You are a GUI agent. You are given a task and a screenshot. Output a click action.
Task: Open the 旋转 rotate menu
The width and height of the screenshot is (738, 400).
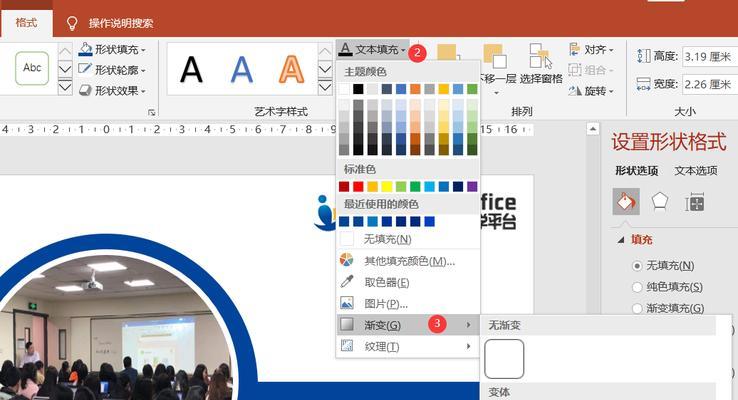coord(592,91)
